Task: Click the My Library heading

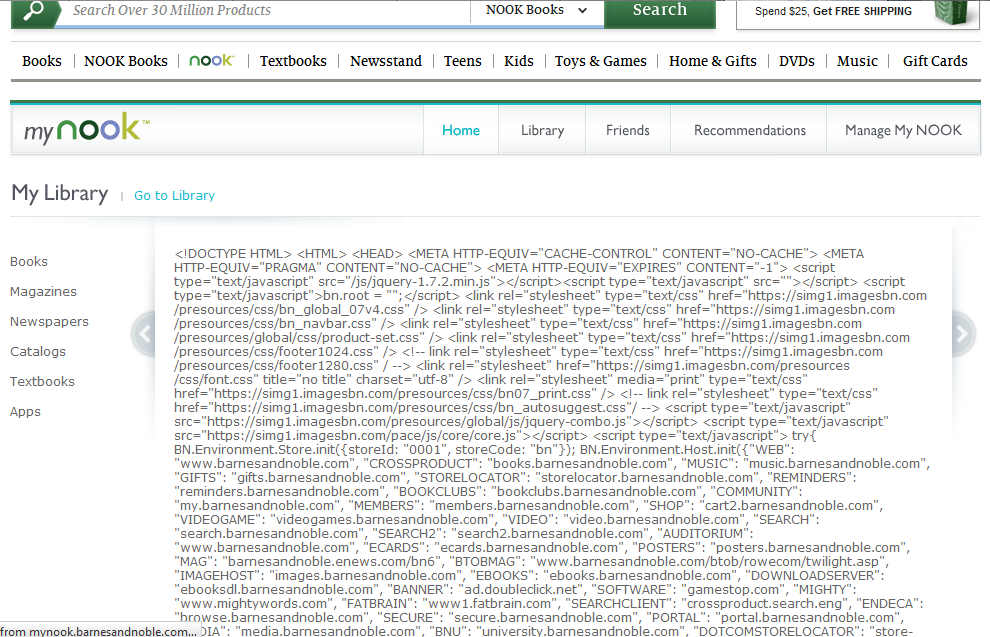Action: point(59,193)
